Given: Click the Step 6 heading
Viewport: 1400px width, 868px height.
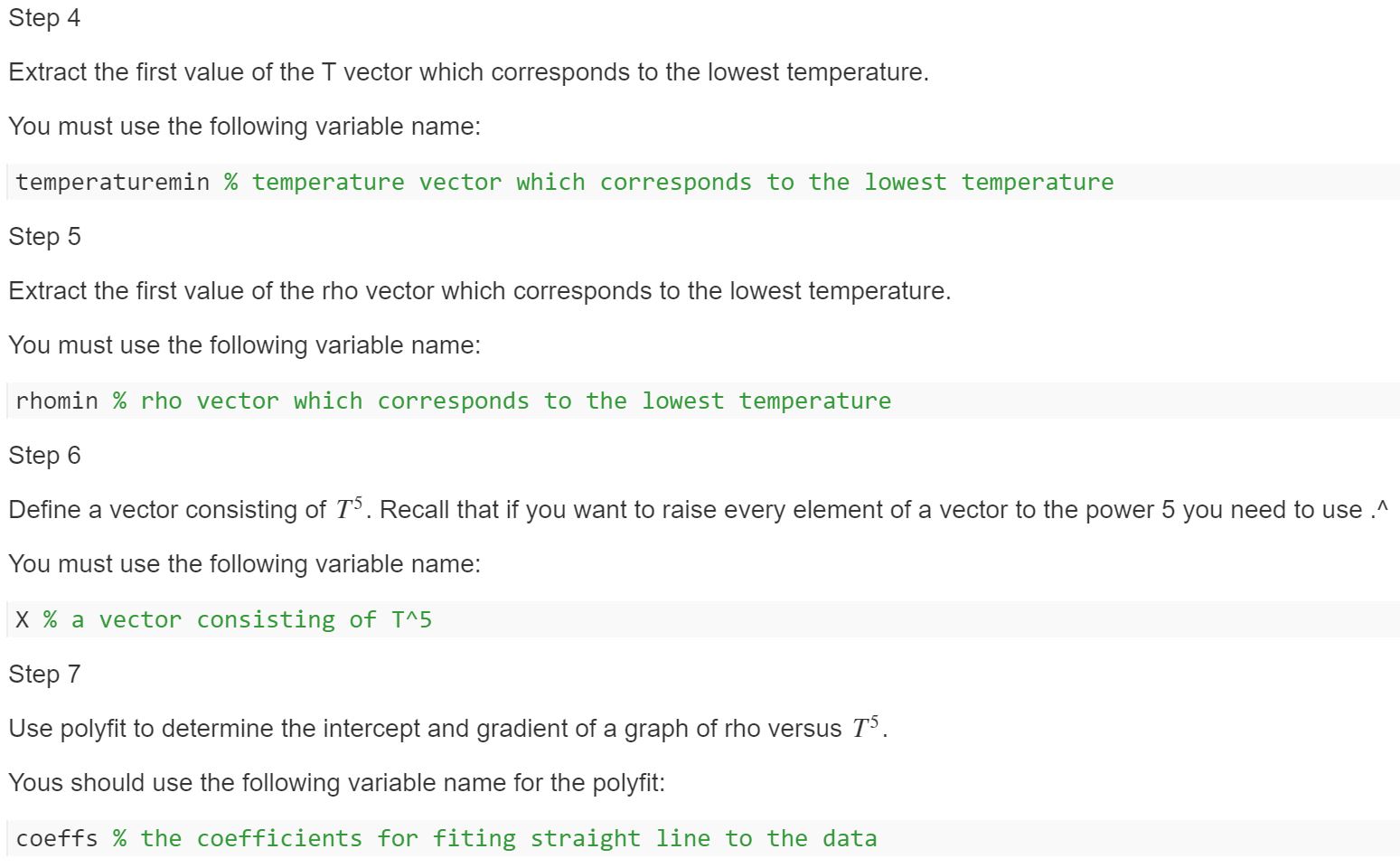Looking at the screenshot, I should point(44,456).
